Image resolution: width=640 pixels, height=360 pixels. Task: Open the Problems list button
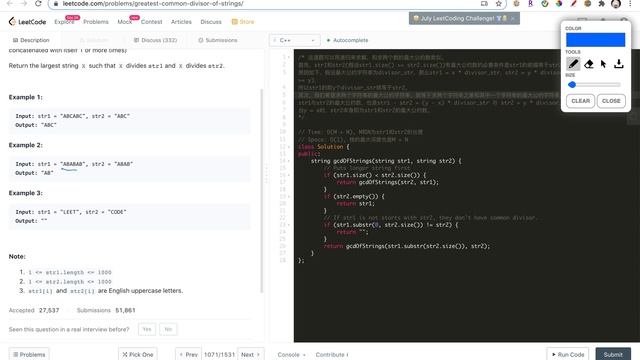coord(29,354)
